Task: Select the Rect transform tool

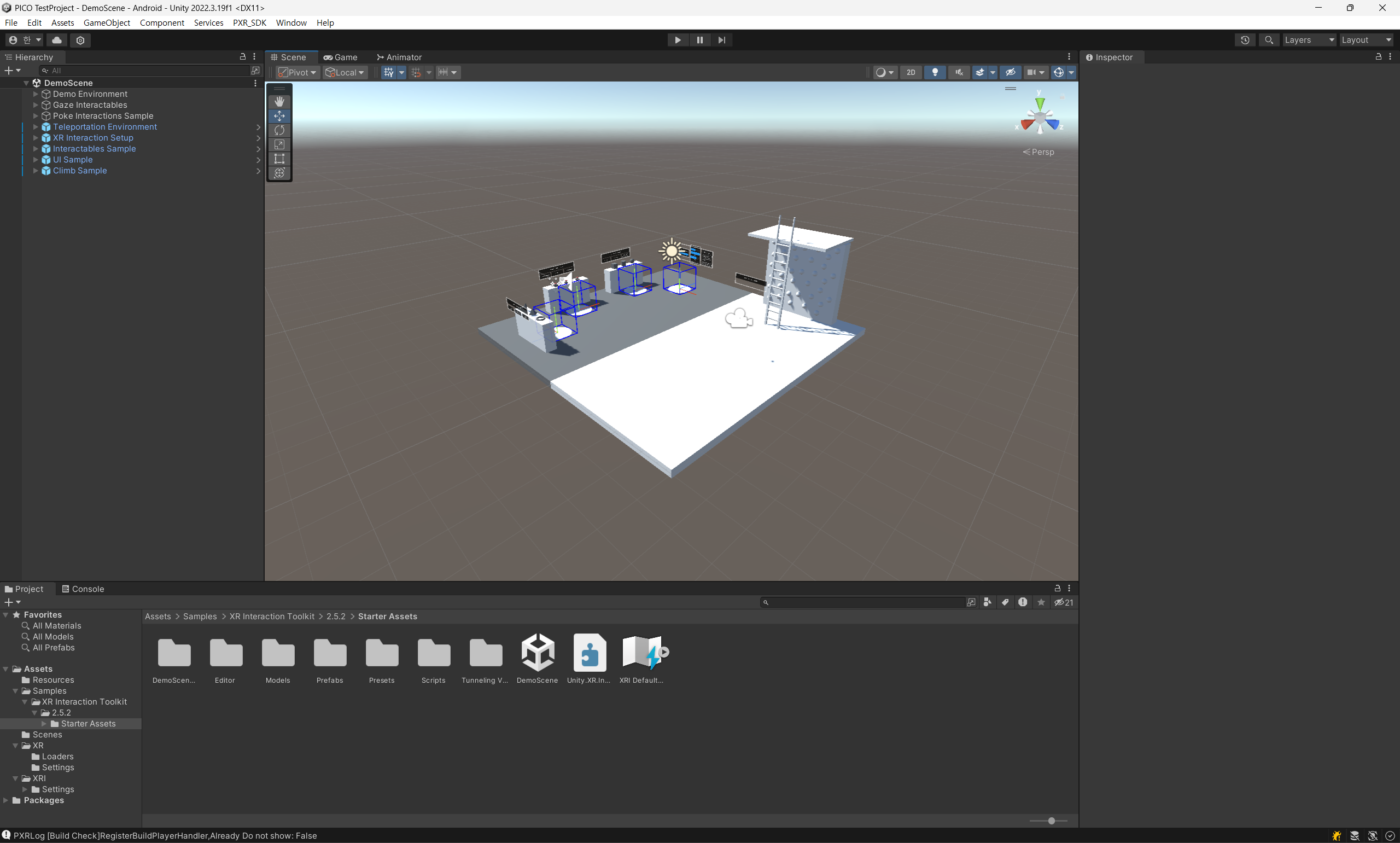Action: click(279, 159)
